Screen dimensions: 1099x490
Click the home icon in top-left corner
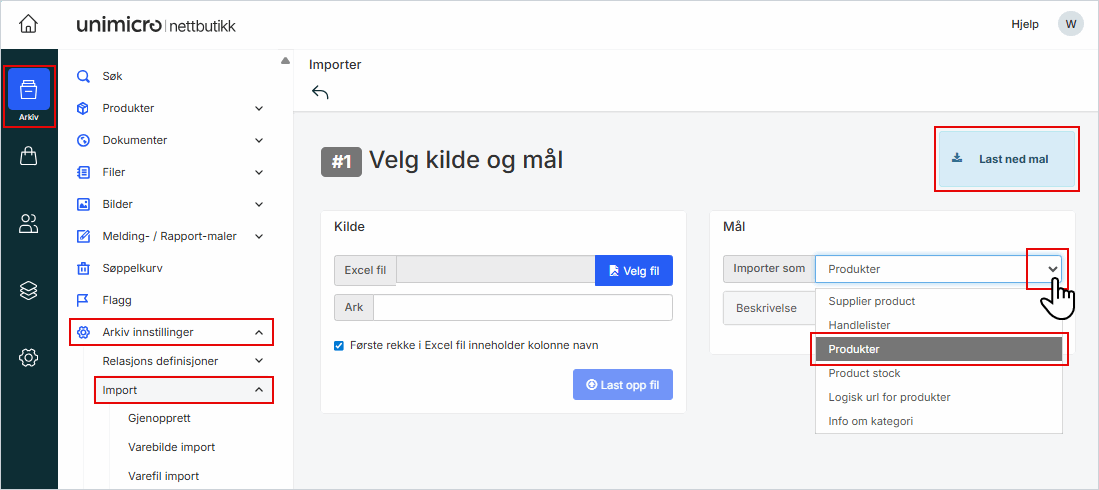[x=29, y=24]
